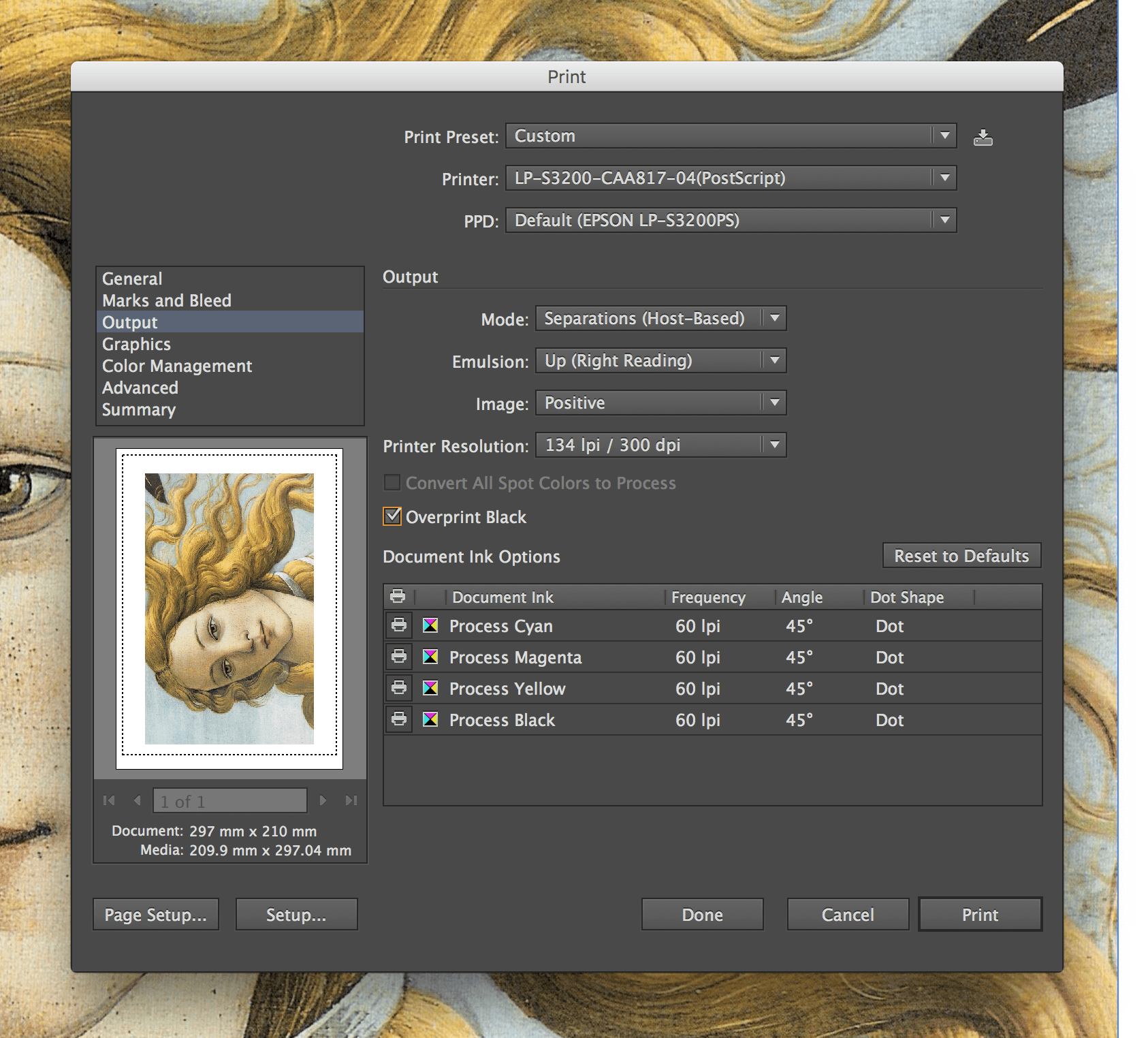The height and width of the screenshot is (1038, 1148).
Task: Click the save print preset icon
Action: (x=983, y=138)
